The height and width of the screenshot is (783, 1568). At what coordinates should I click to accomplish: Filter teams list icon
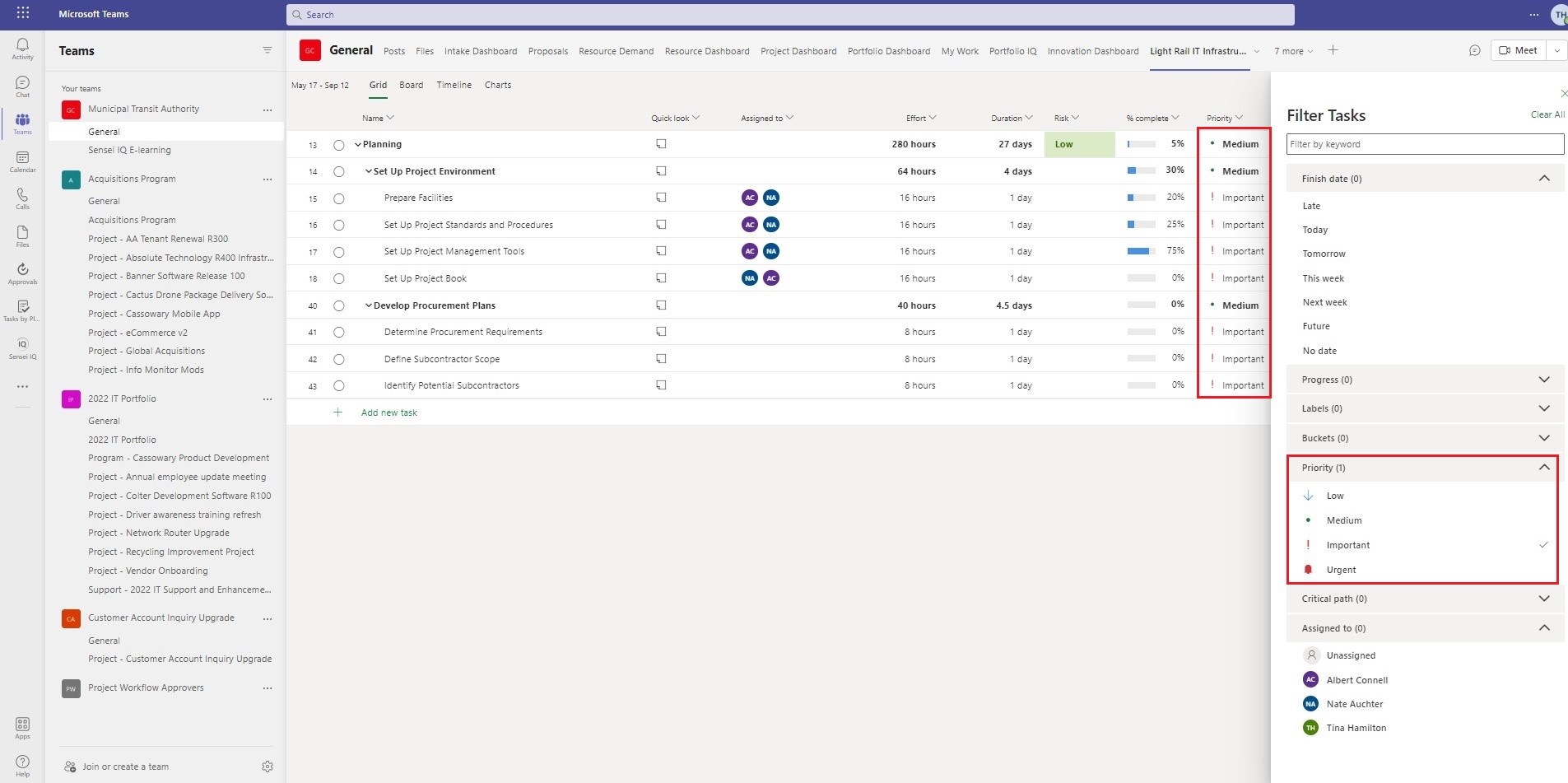click(267, 50)
